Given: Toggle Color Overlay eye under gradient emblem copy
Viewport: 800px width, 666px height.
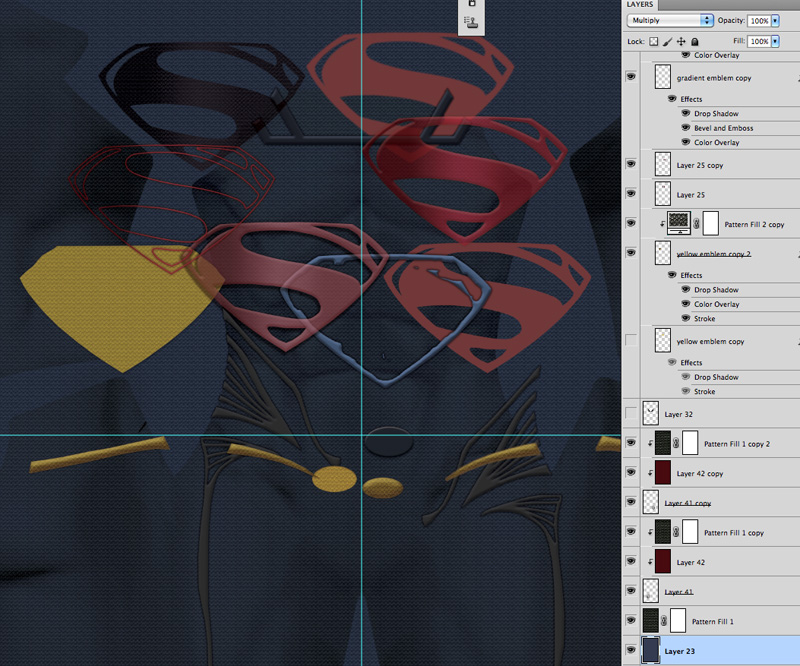Looking at the screenshot, I should 686,142.
